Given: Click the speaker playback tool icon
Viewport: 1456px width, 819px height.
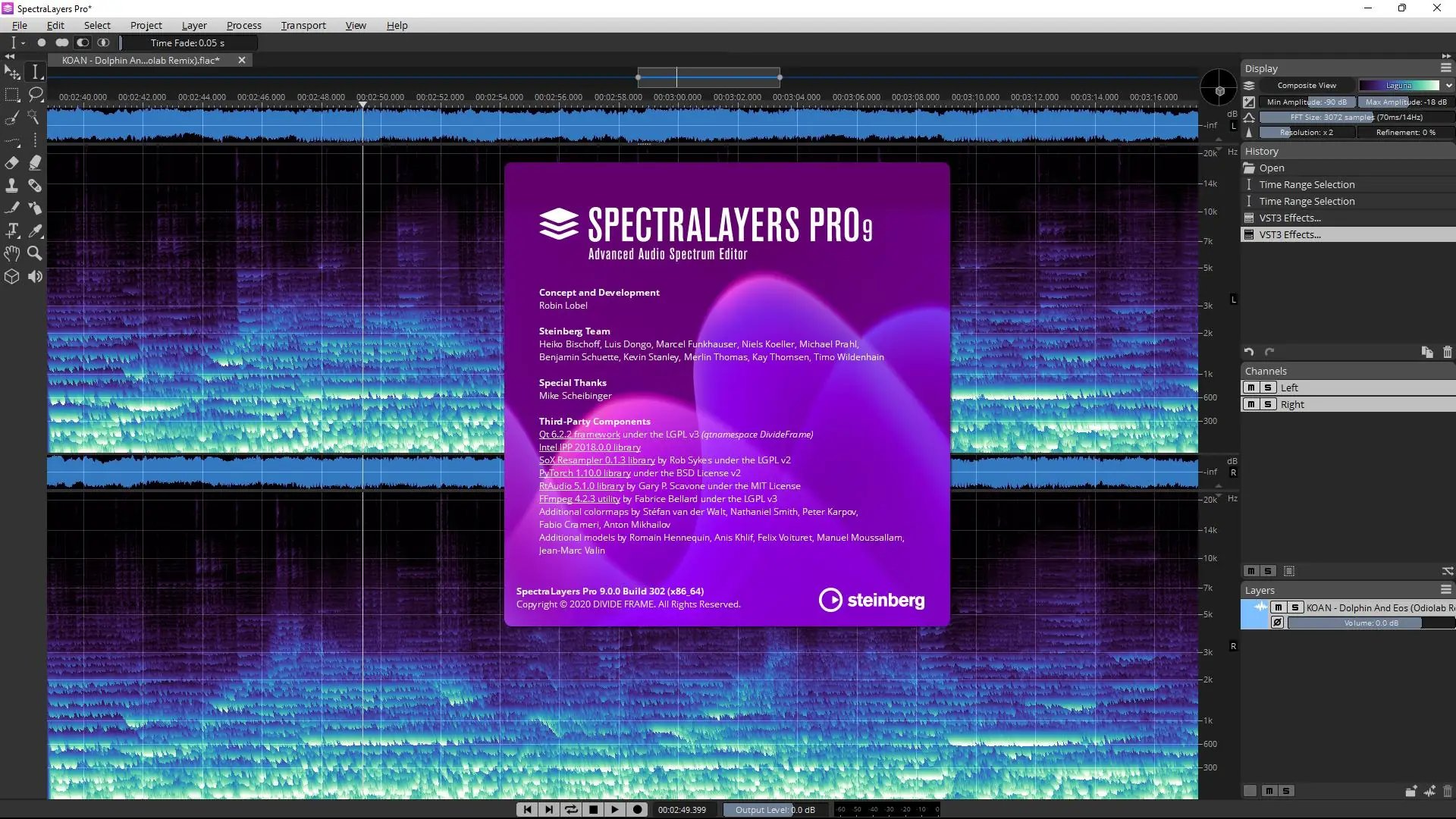Looking at the screenshot, I should [x=35, y=277].
